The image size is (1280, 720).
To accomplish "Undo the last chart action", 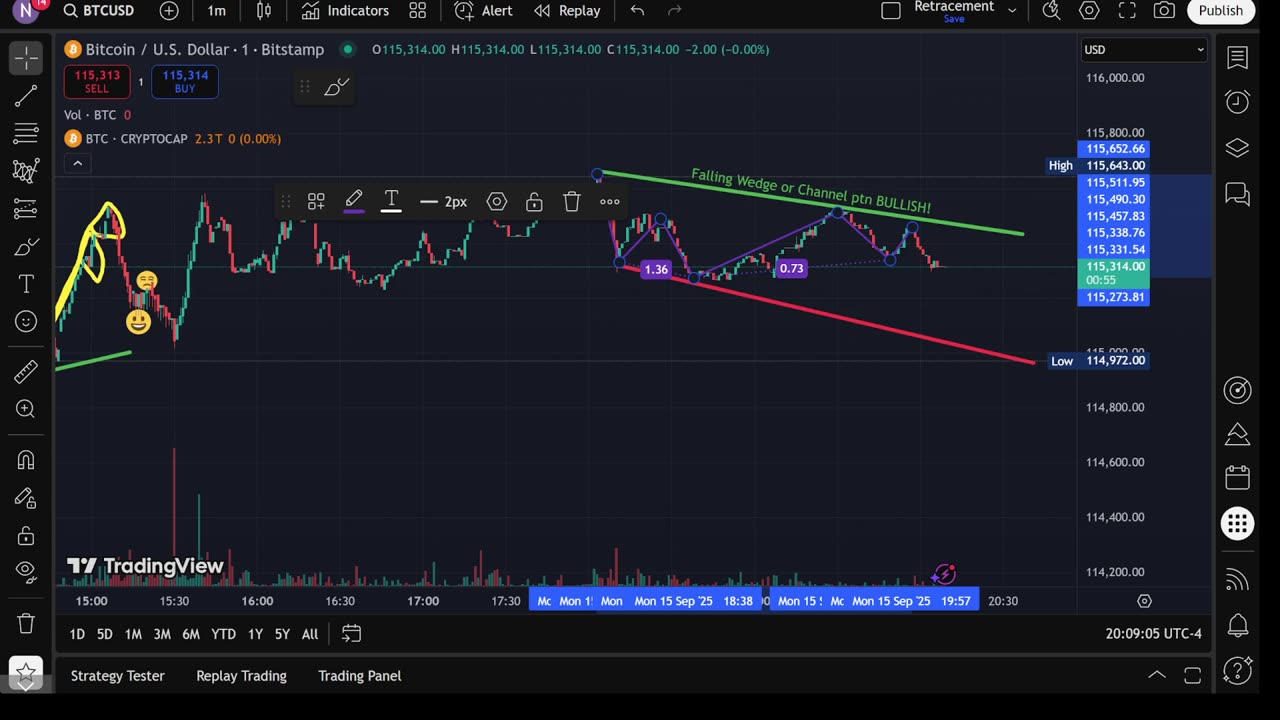I will 637,11.
